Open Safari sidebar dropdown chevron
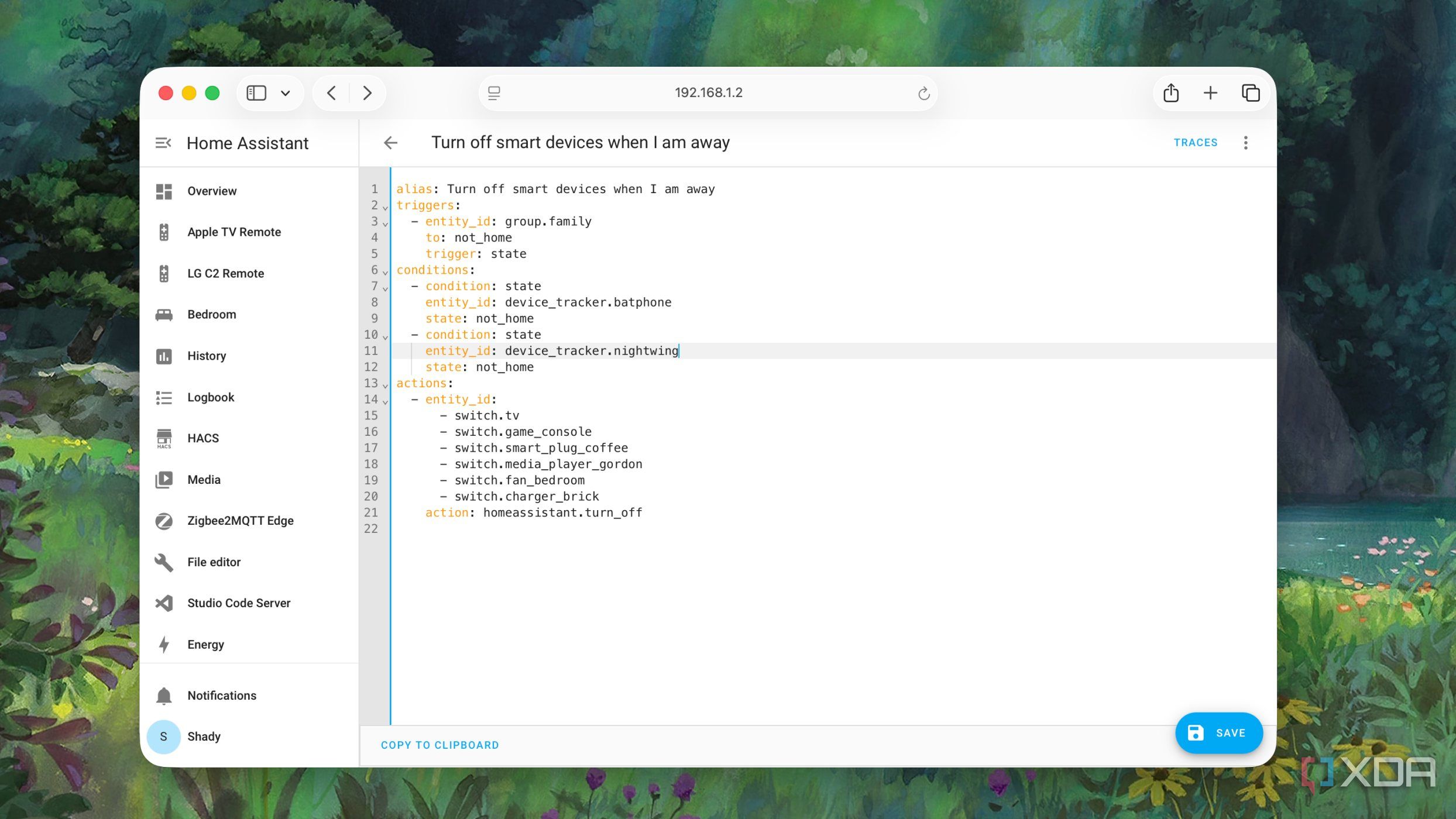The width and height of the screenshot is (1456, 819). (286, 93)
